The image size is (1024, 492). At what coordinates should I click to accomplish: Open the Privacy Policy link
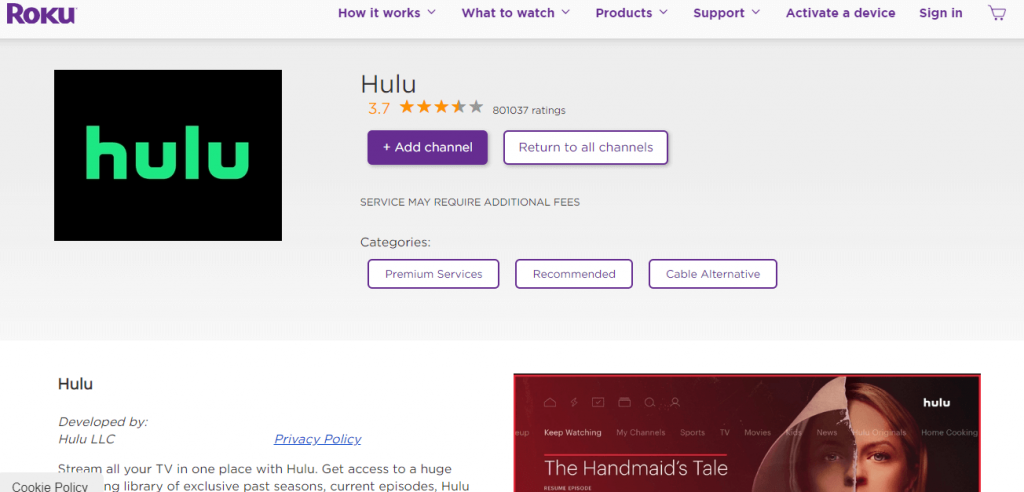[x=317, y=439]
